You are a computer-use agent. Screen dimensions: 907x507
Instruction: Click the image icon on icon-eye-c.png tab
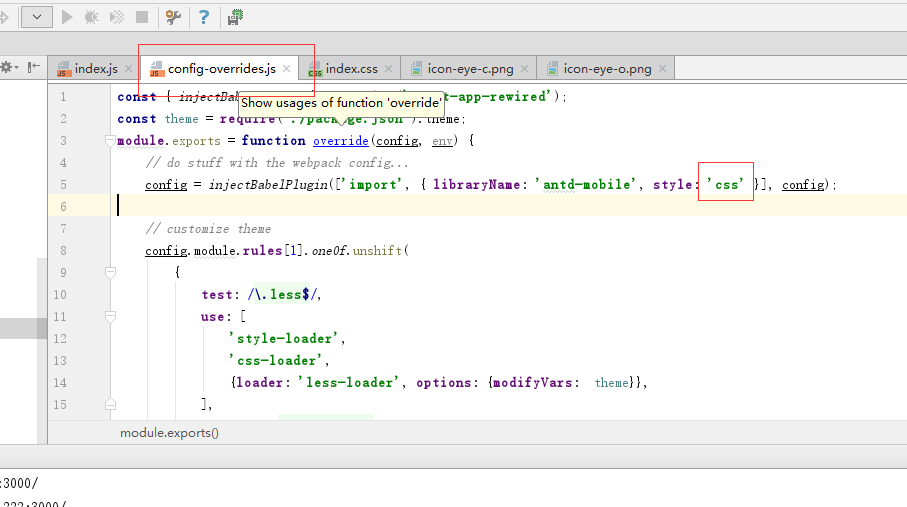pyautogui.click(x=416, y=69)
